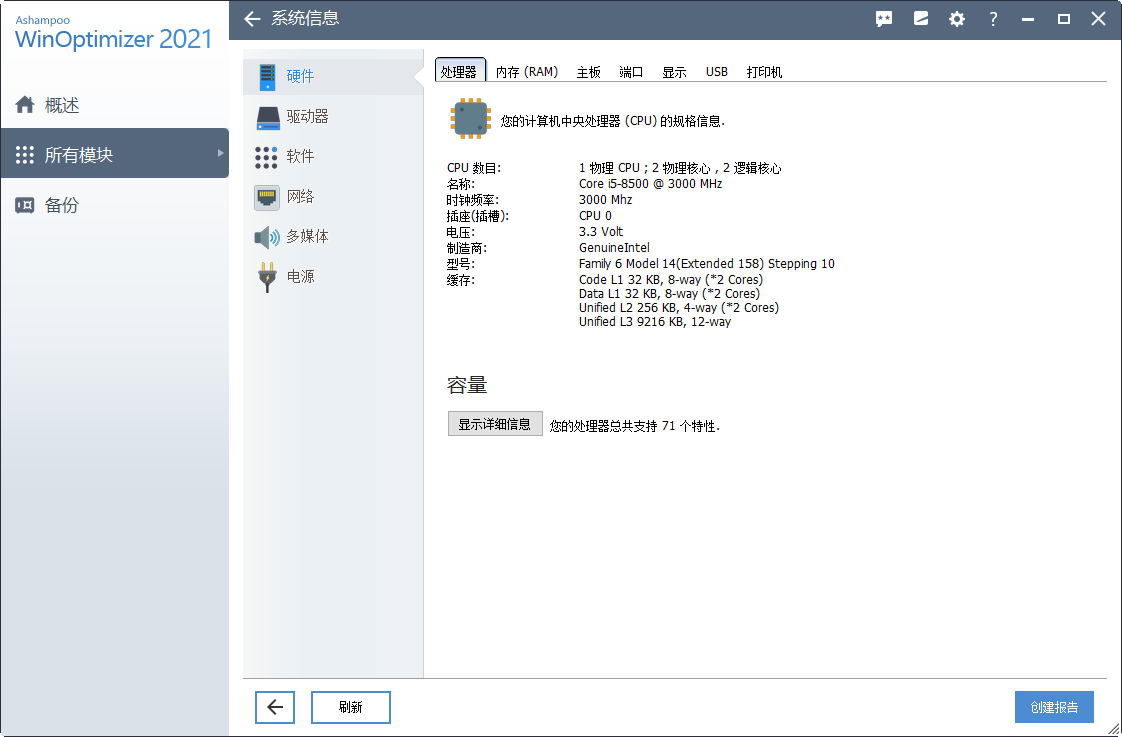1122x737 pixels.
Task: Click the note/edit icon in title bar
Action: 921,19
